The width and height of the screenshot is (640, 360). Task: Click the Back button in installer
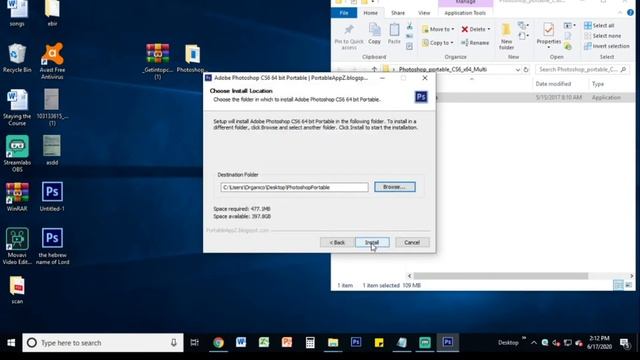coord(337,242)
